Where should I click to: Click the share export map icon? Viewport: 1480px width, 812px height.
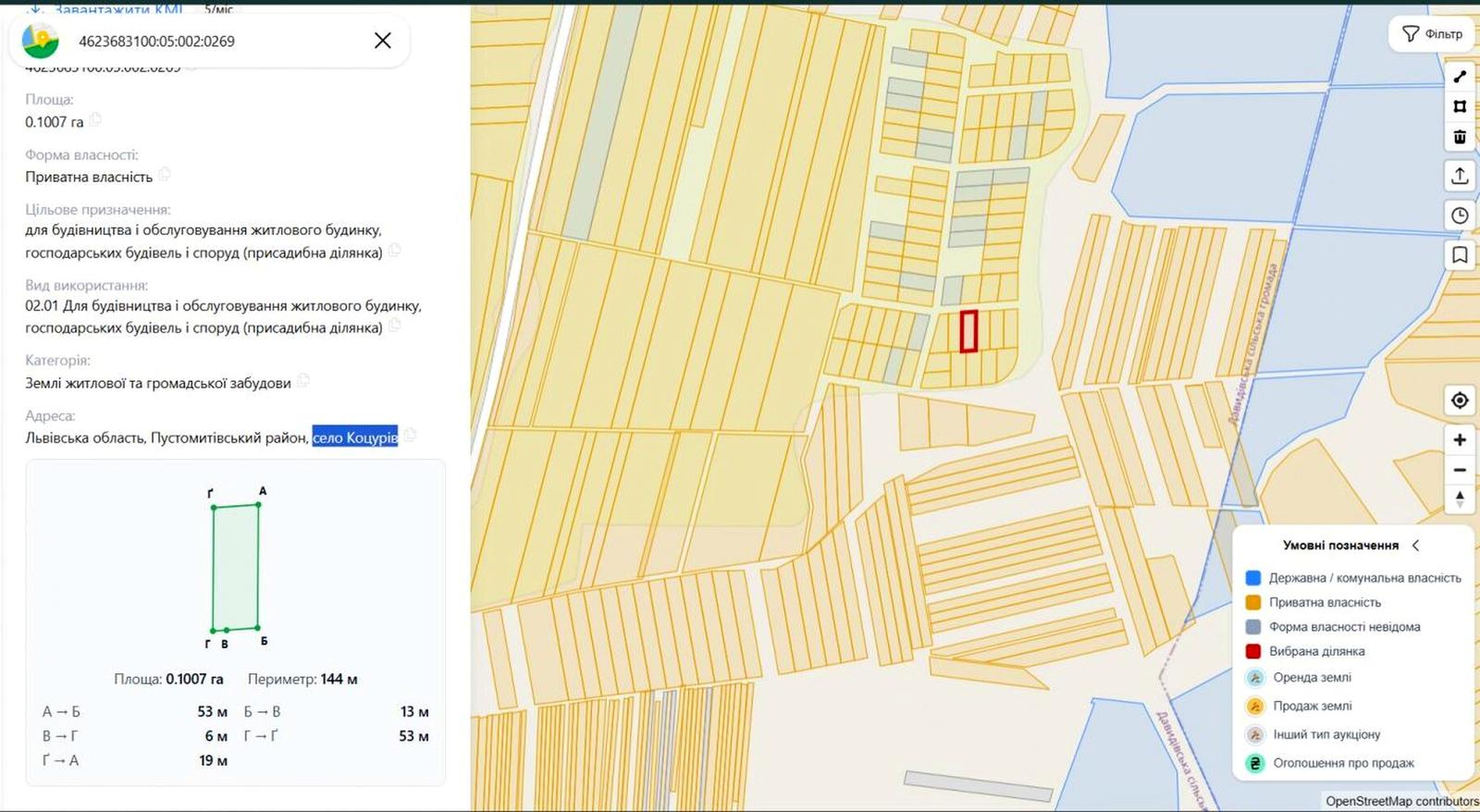point(1460,176)
